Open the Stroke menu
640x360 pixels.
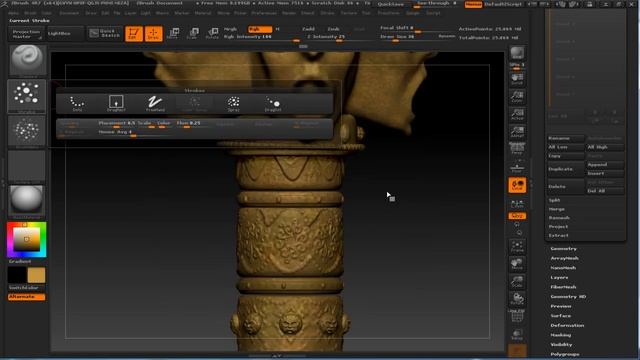point(327,13)
